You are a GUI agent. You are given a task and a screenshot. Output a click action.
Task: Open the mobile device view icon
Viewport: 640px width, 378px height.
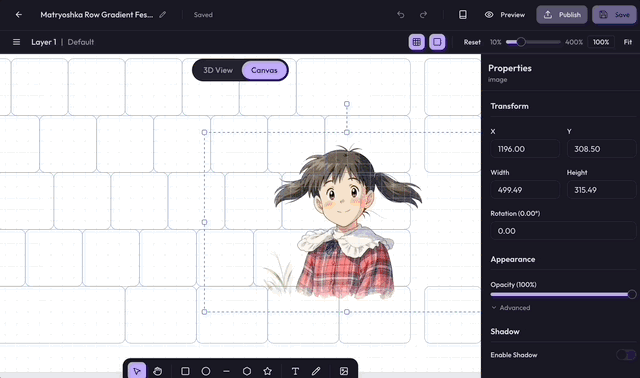point(462,15)
